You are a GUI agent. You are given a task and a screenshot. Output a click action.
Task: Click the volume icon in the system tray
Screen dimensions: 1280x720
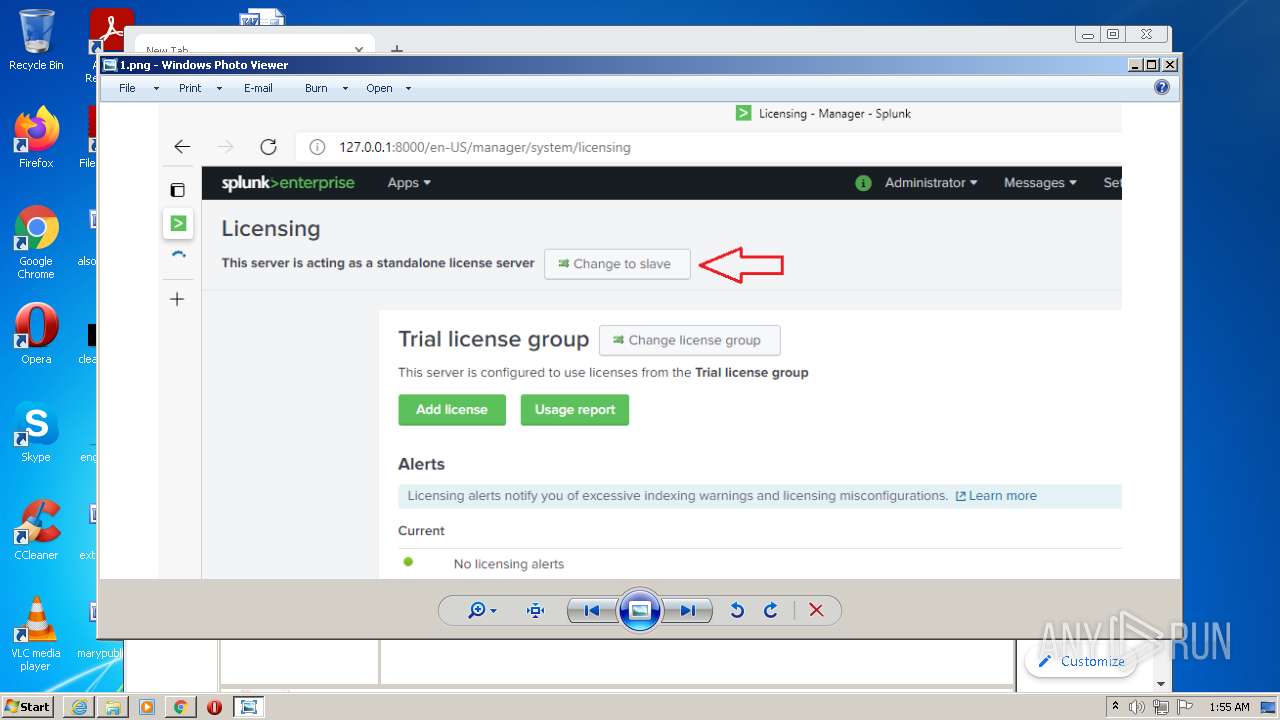point(1137,707)
